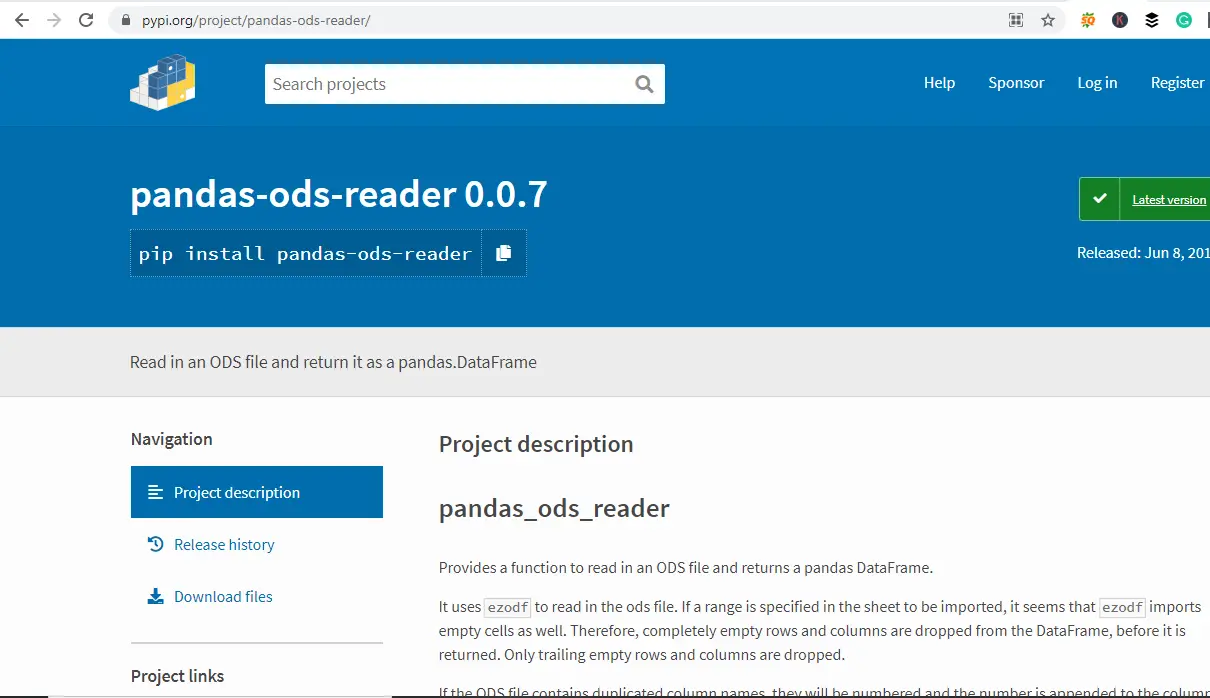Open the Buffer stacked-layers extension icon
The width and height of the screenshot is (1210, 698).
(x=1152, y=20)
